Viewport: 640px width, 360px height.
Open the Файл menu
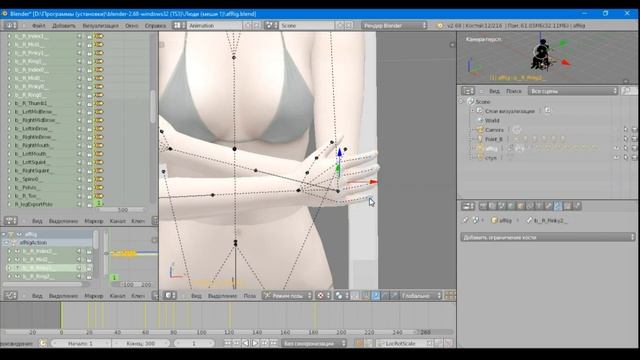[38, 26]
